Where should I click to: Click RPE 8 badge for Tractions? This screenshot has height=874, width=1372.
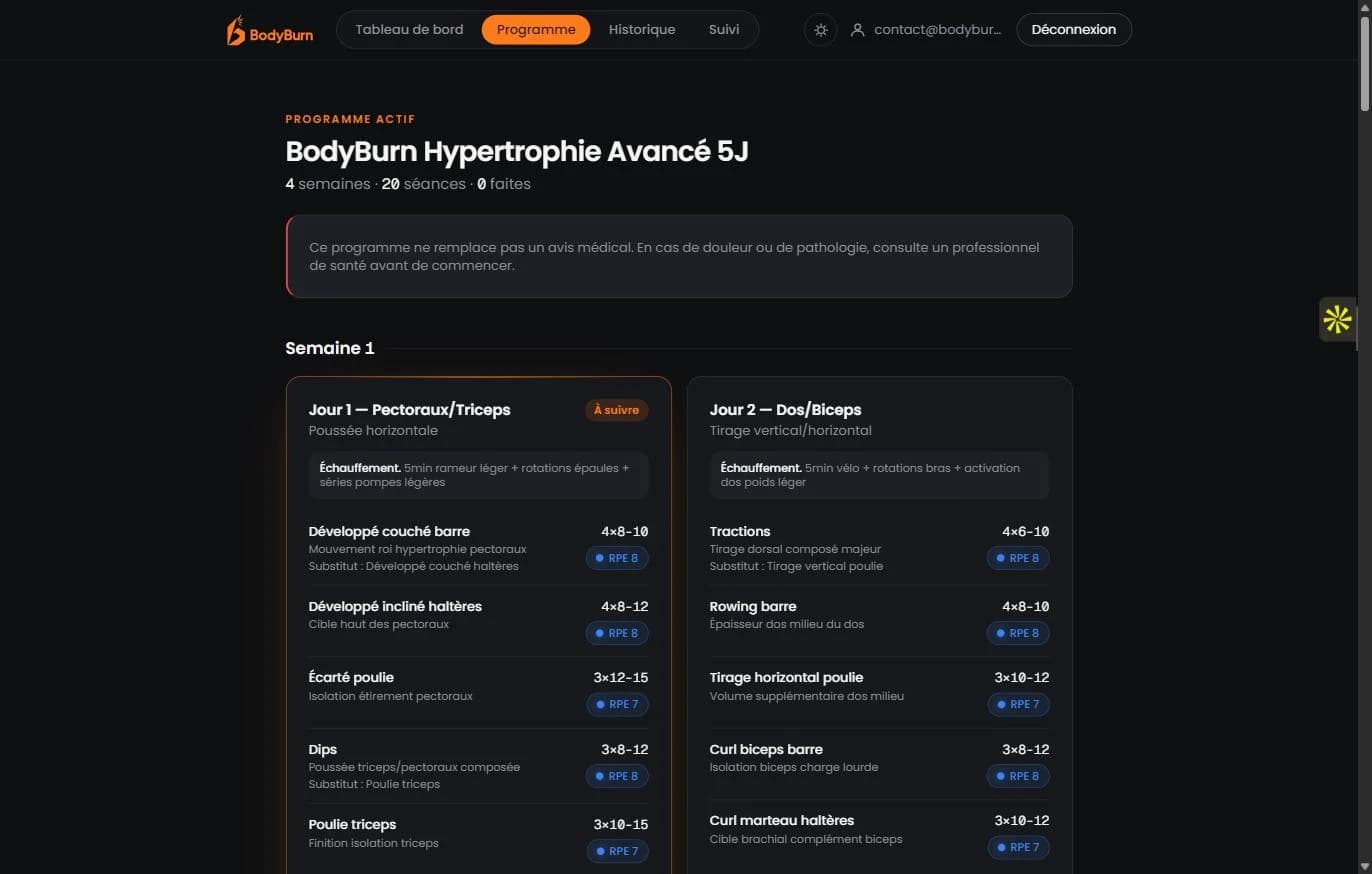point(1018,558)
